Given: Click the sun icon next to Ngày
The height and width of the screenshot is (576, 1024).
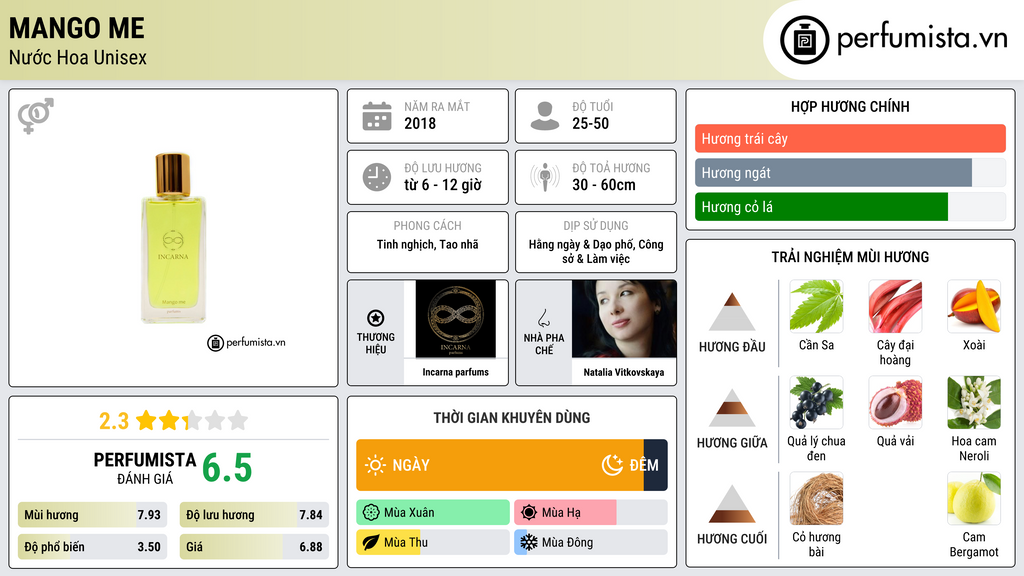Looking at the screenshot, I should click(x=376, y=465).
